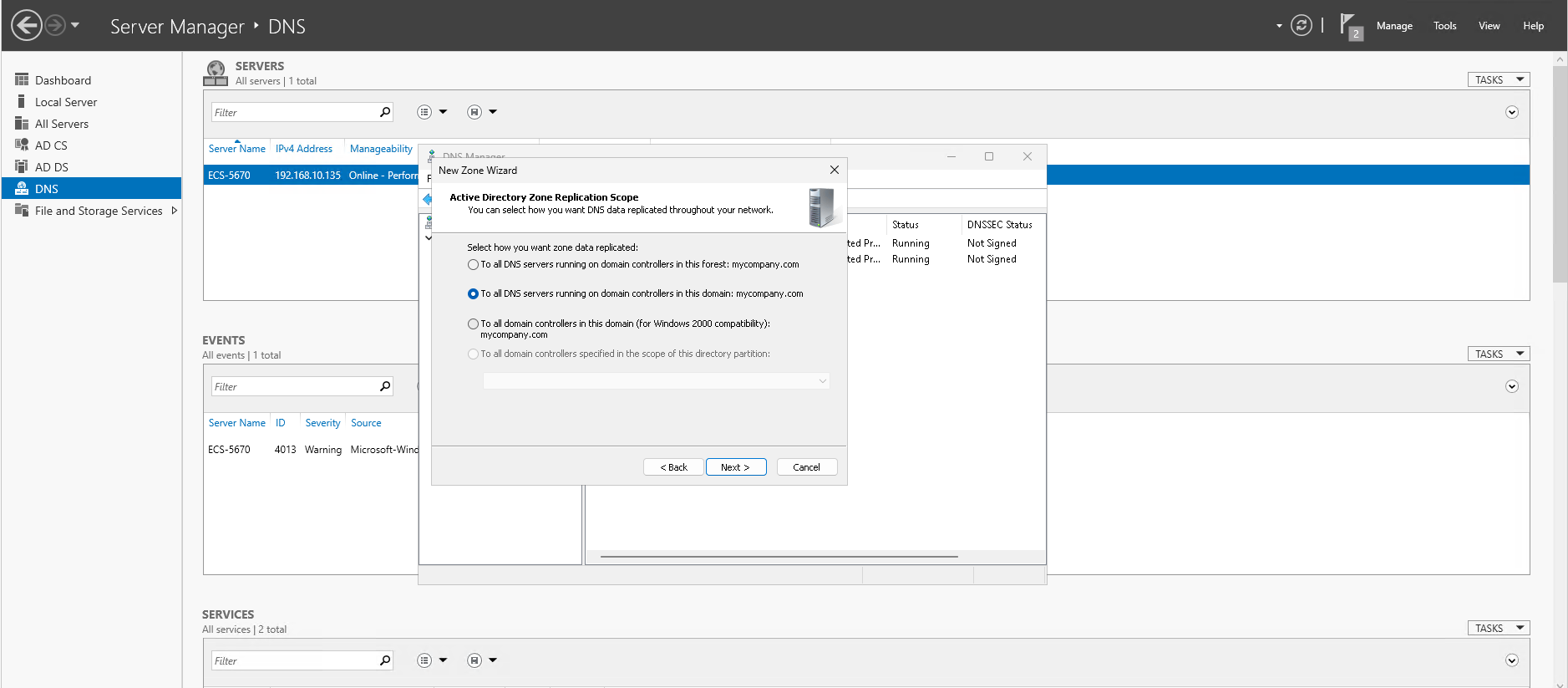Click the DNS Manager horizontal scrollbar
The height and width of the screenshot is (688, 1568).
point(779,556)
